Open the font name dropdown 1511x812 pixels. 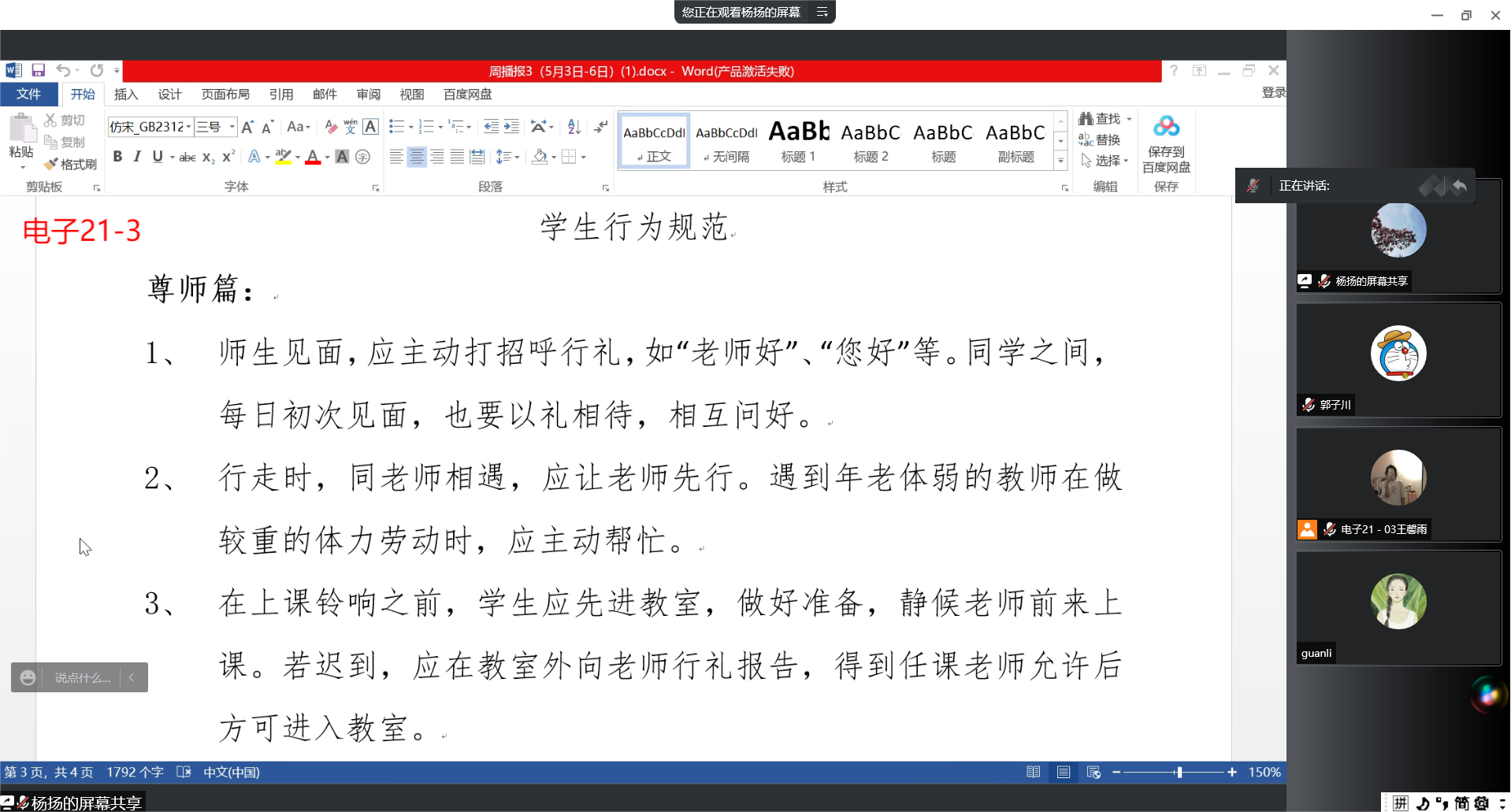tap(189, 127)
